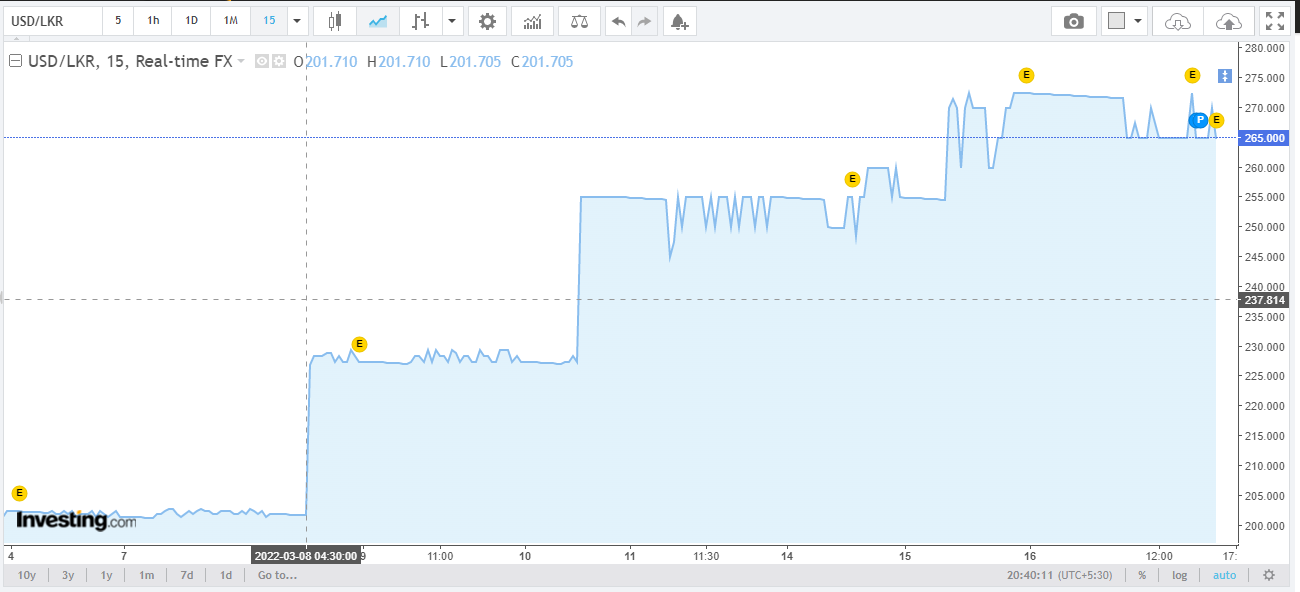
Task: Redo the chart action
Action: (x=644, y=21)
